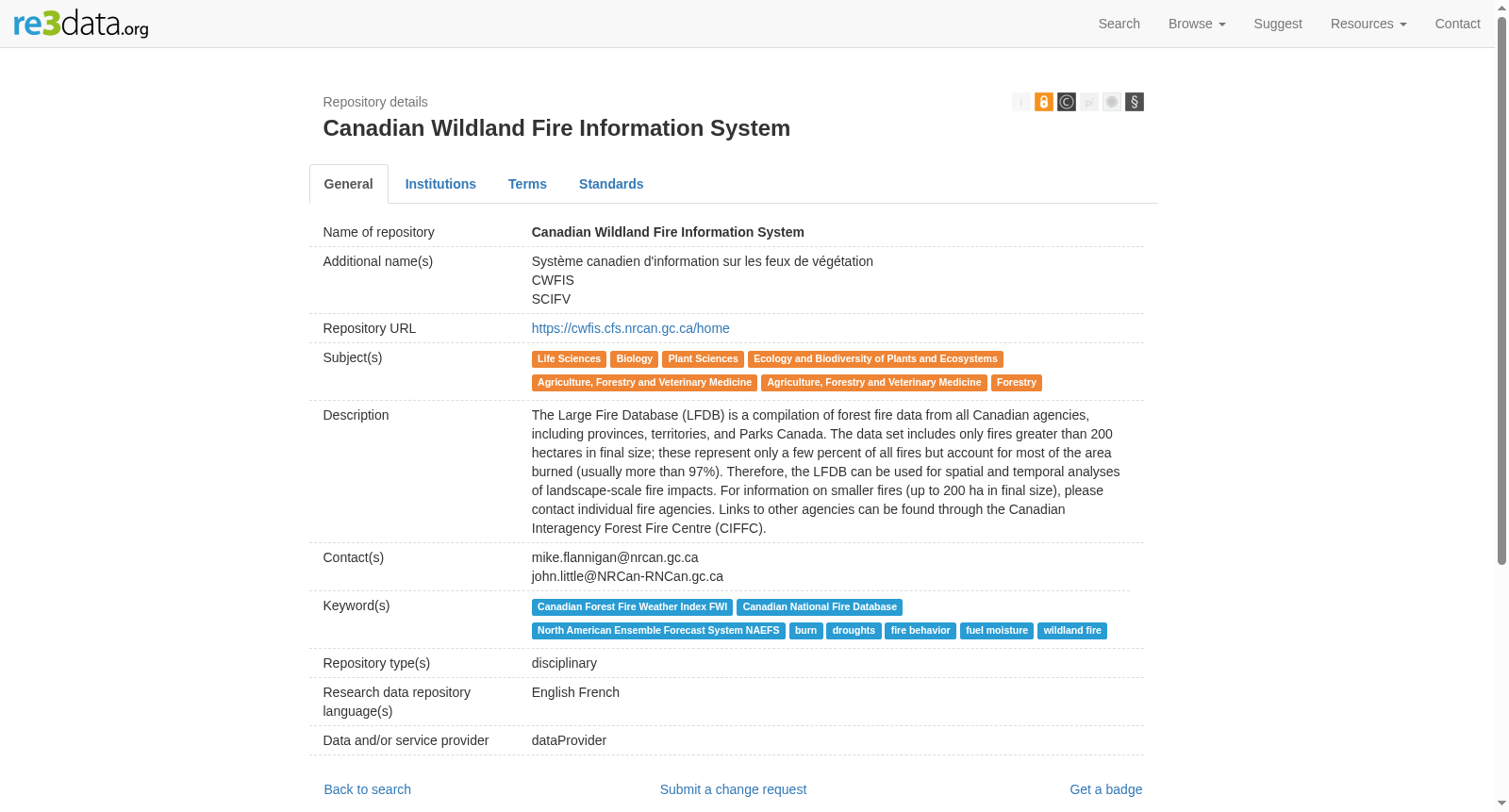Click the faded 'pi' persistent identifier badge

point(1089,102)
